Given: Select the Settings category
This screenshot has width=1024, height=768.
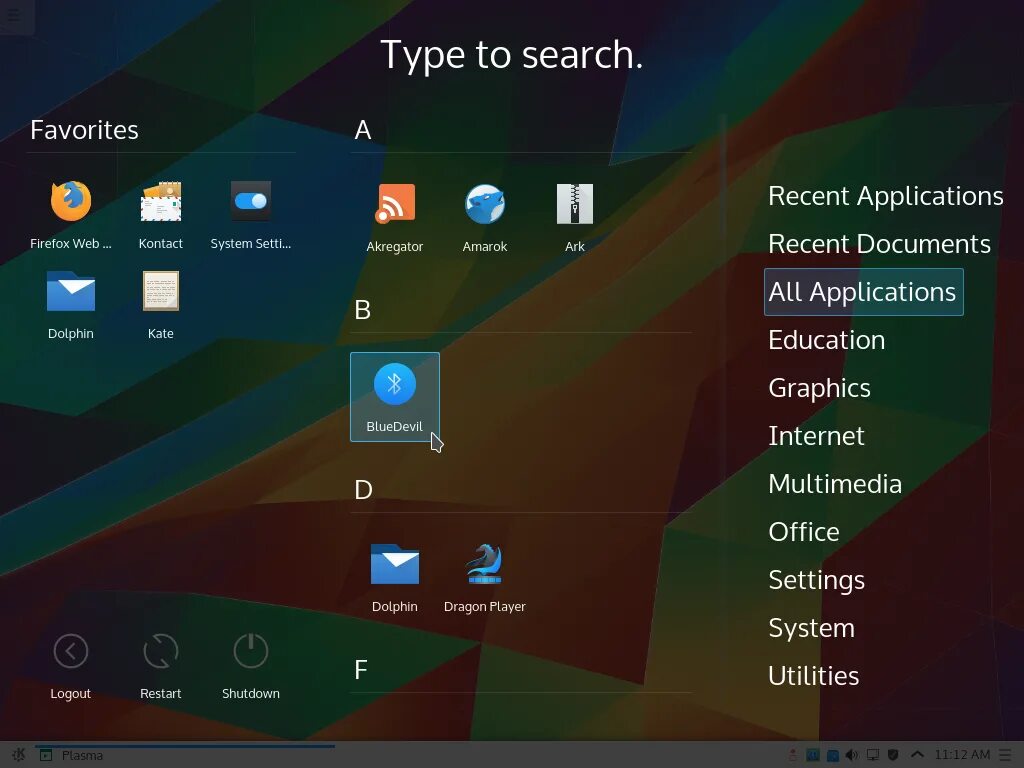Looking at the screenshot, I should pos(816,580).
